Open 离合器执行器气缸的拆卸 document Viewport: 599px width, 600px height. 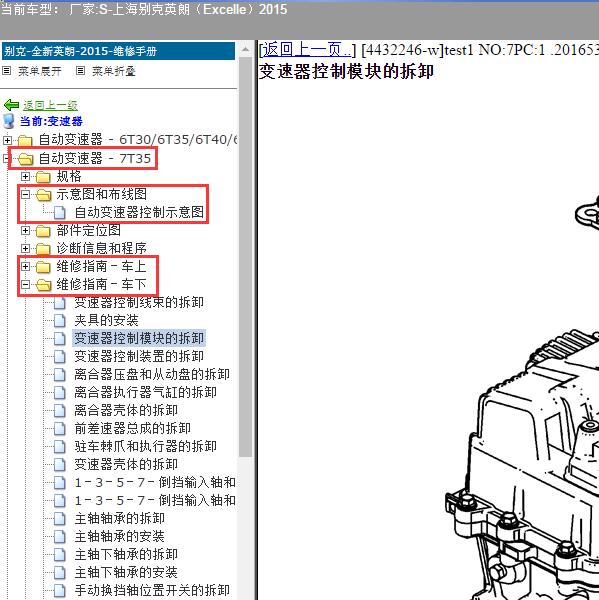point(145,392)
